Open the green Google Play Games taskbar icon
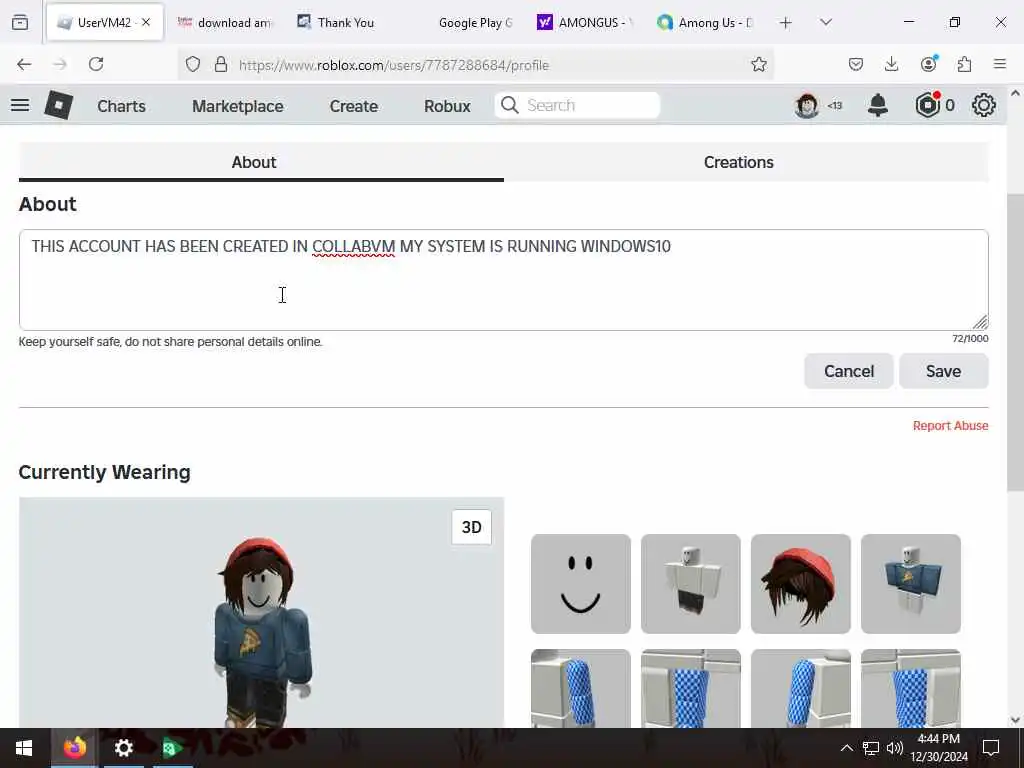This screenshot has height=768, width=1024. coord(172,748)
